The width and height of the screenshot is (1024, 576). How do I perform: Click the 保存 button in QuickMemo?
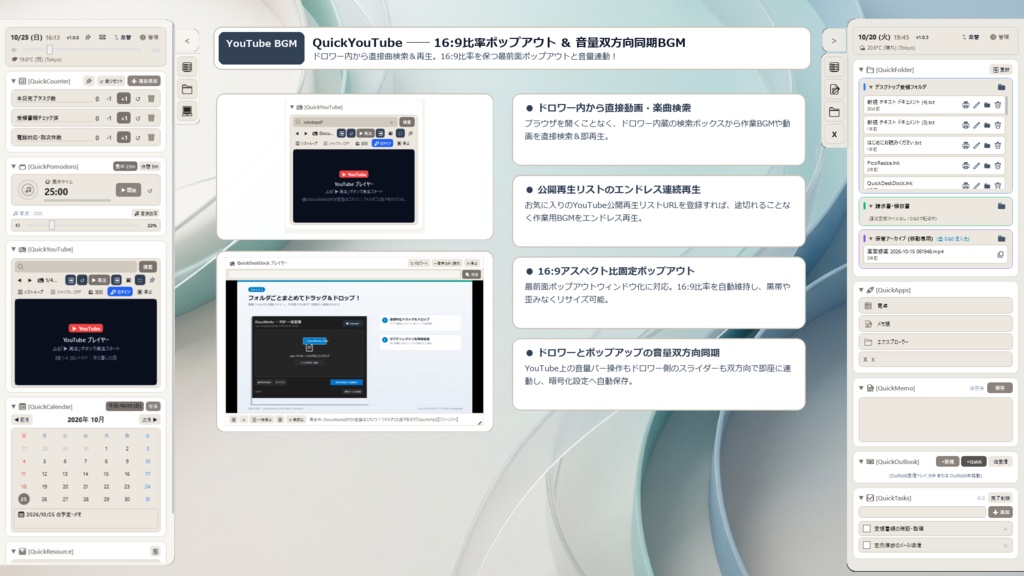pos(1000,388)
